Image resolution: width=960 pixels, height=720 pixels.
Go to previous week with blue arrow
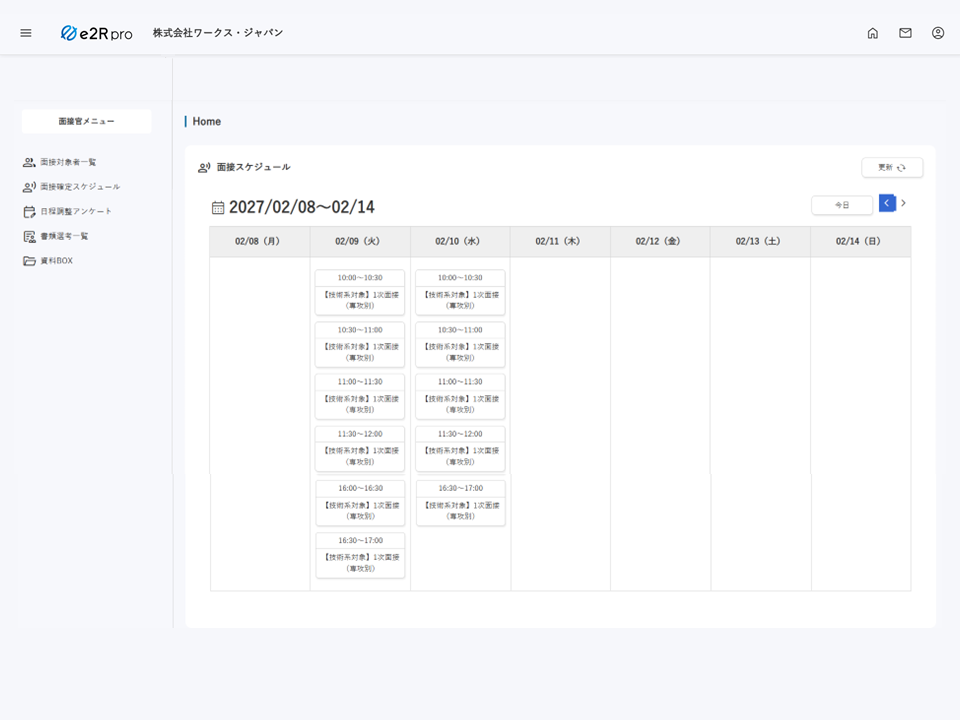(887, 203)
